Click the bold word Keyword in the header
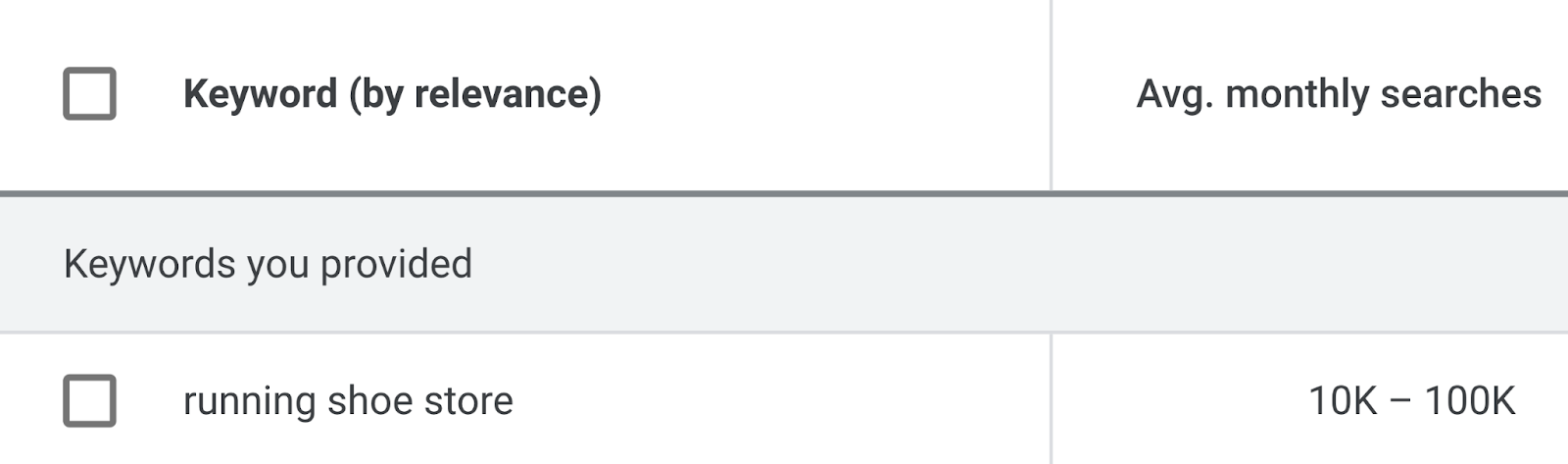The width and height of the screenshot is (1568, 464). (260, 94)
